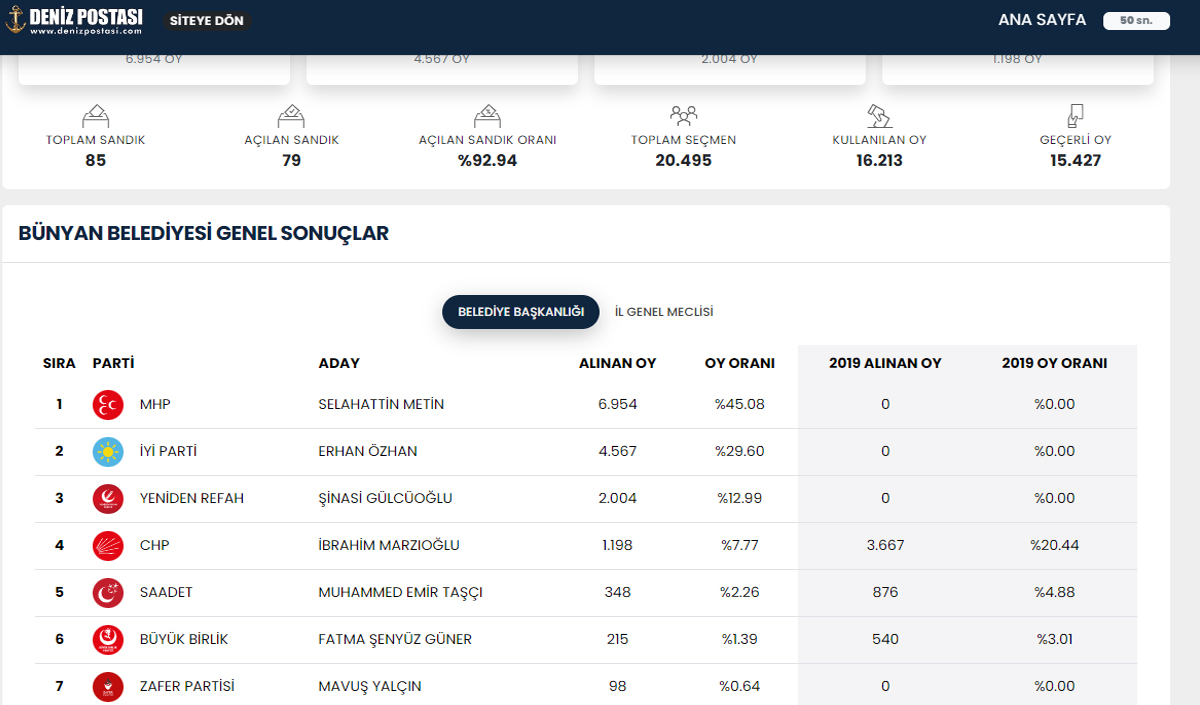The image size is (1200, 705).
Task: Click candidate name FATMA ŞENYÜZ GÜNER
Action: [395, 639]
